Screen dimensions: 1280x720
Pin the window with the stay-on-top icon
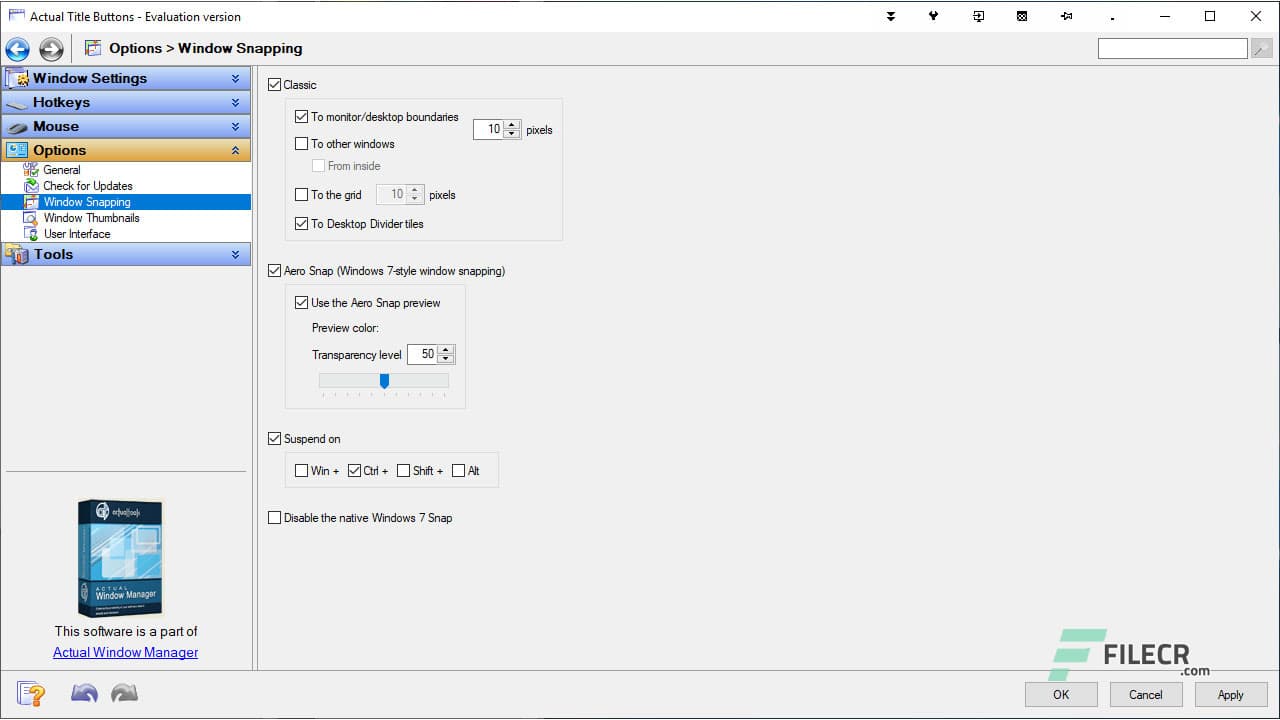click(x=1066, y=16)
